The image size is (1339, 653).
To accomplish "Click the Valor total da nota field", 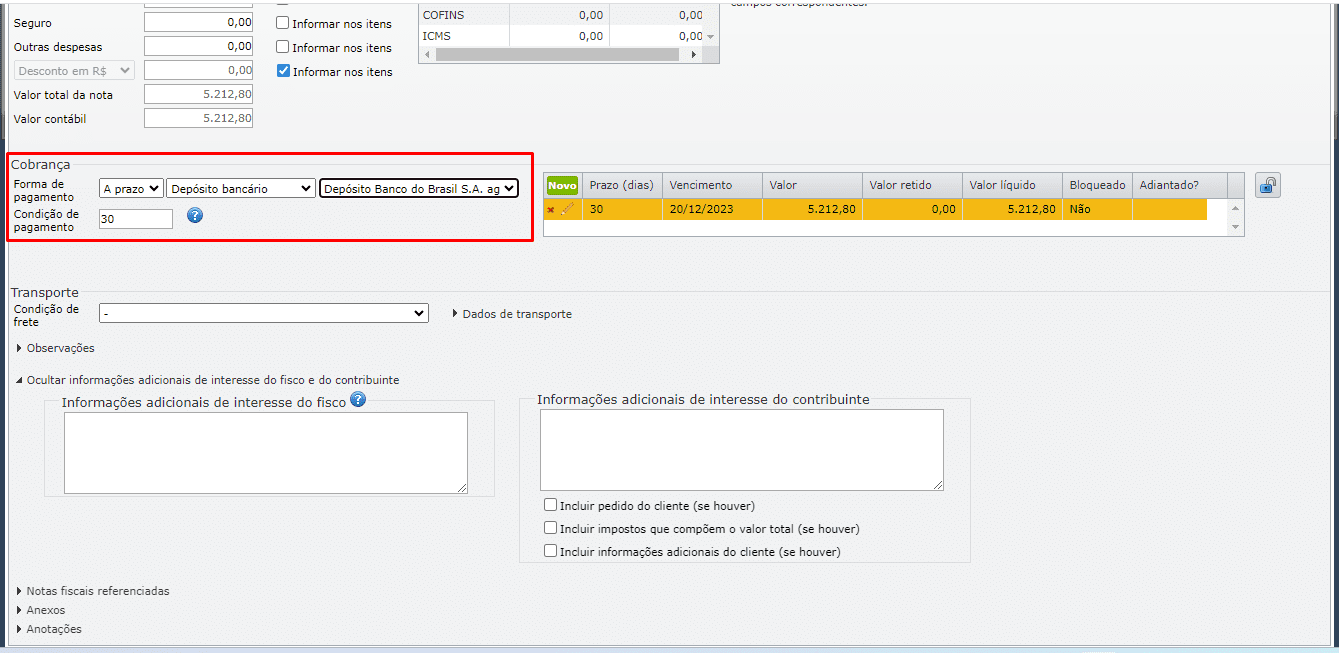I will (198, 94).
